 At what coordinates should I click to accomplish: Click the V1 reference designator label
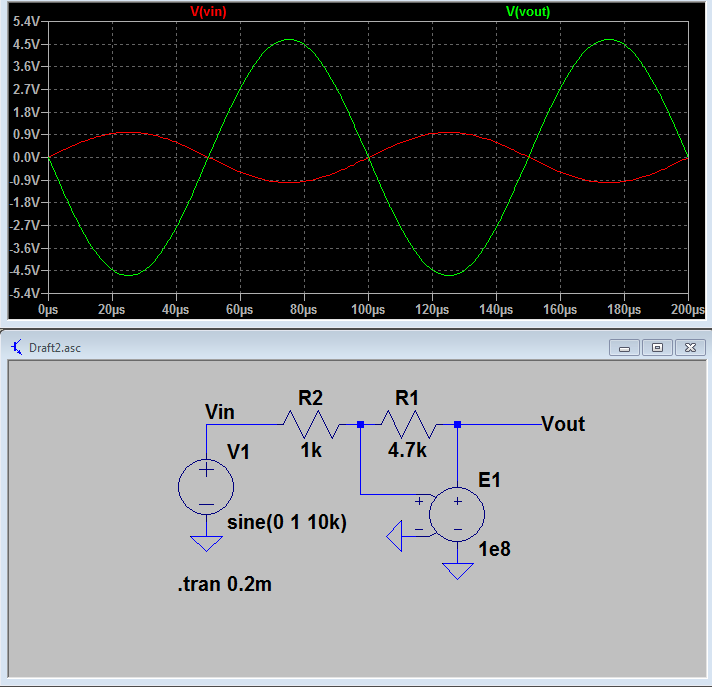(x=238, y=452)
